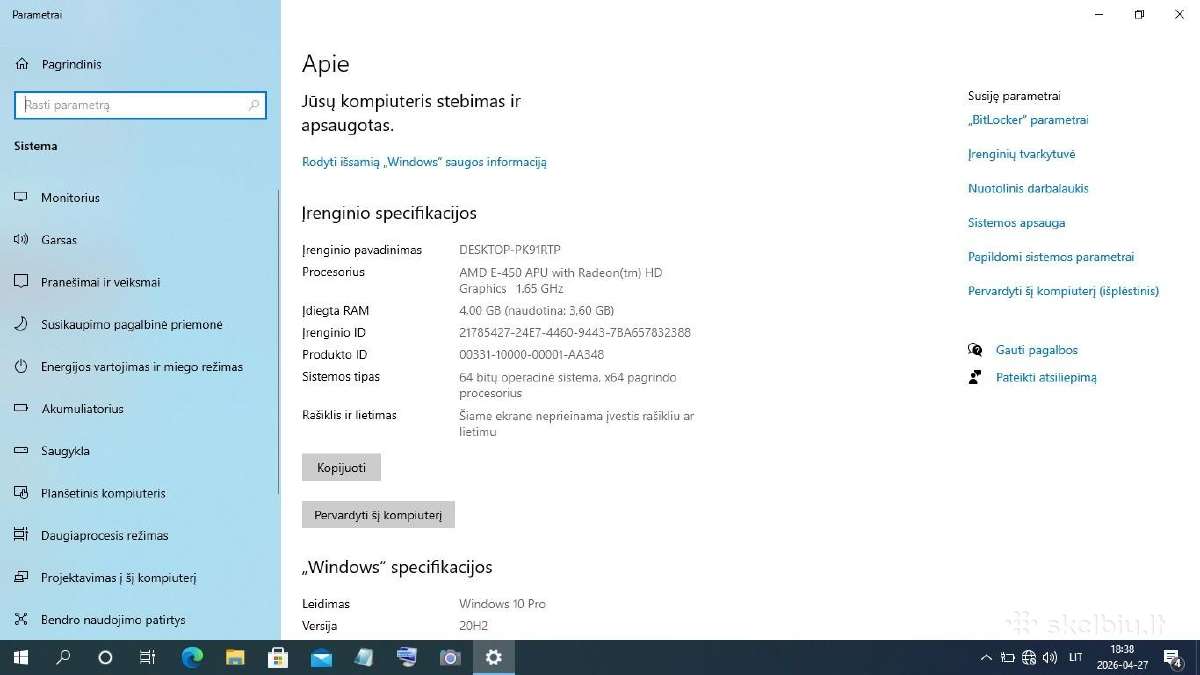Click the Kopijuoti button
Image resolution: width=1200 pixels, height=675 pixels.
click(x=341, y=467)
